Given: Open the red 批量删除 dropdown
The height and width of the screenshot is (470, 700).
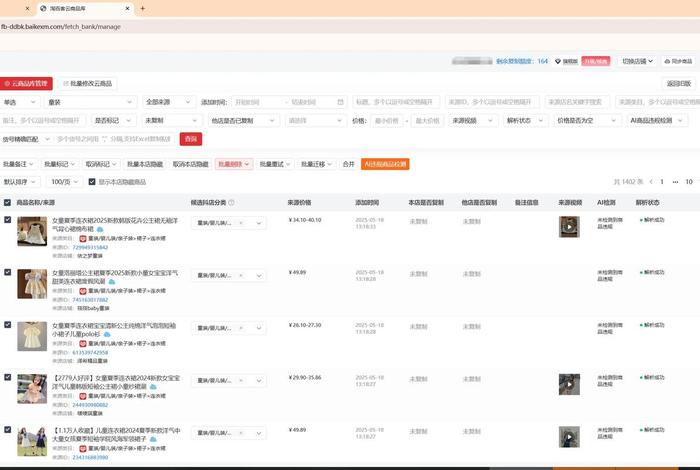Looking at the screenshot, I should tap(234, 164).
